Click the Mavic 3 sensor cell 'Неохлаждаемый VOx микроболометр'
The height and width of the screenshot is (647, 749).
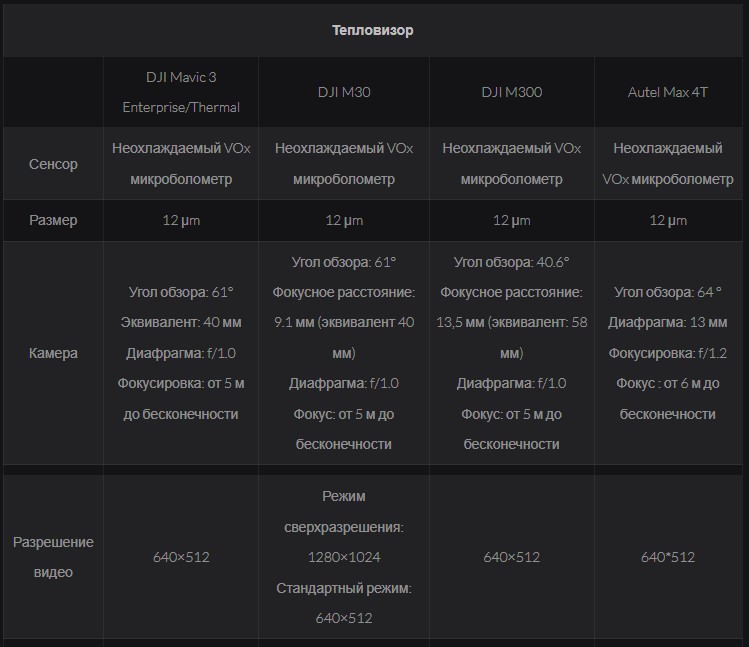181,163
